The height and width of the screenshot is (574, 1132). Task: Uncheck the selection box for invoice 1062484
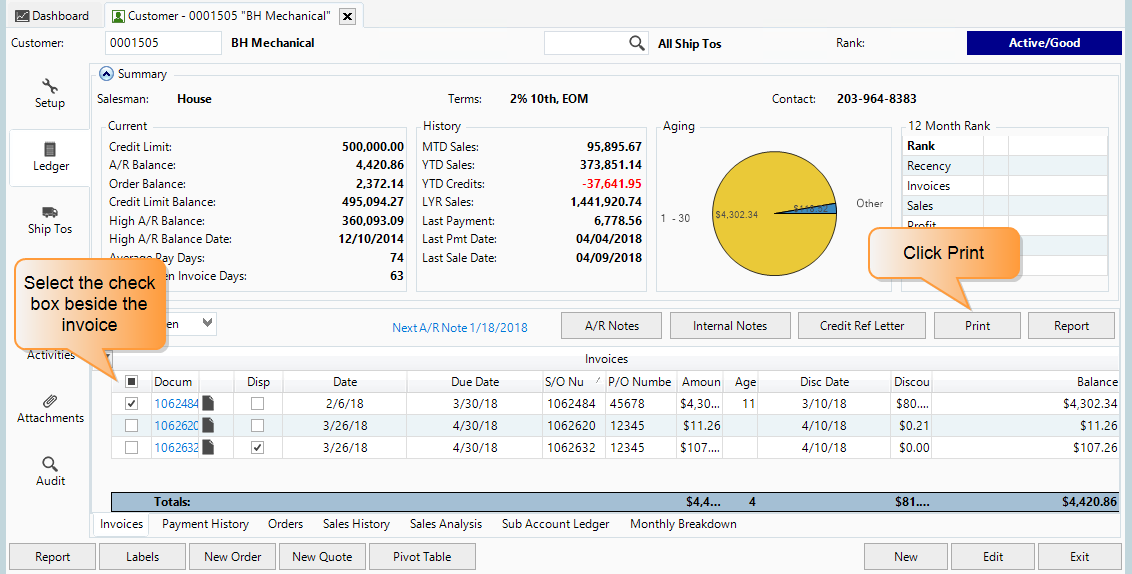pos(131,404)
